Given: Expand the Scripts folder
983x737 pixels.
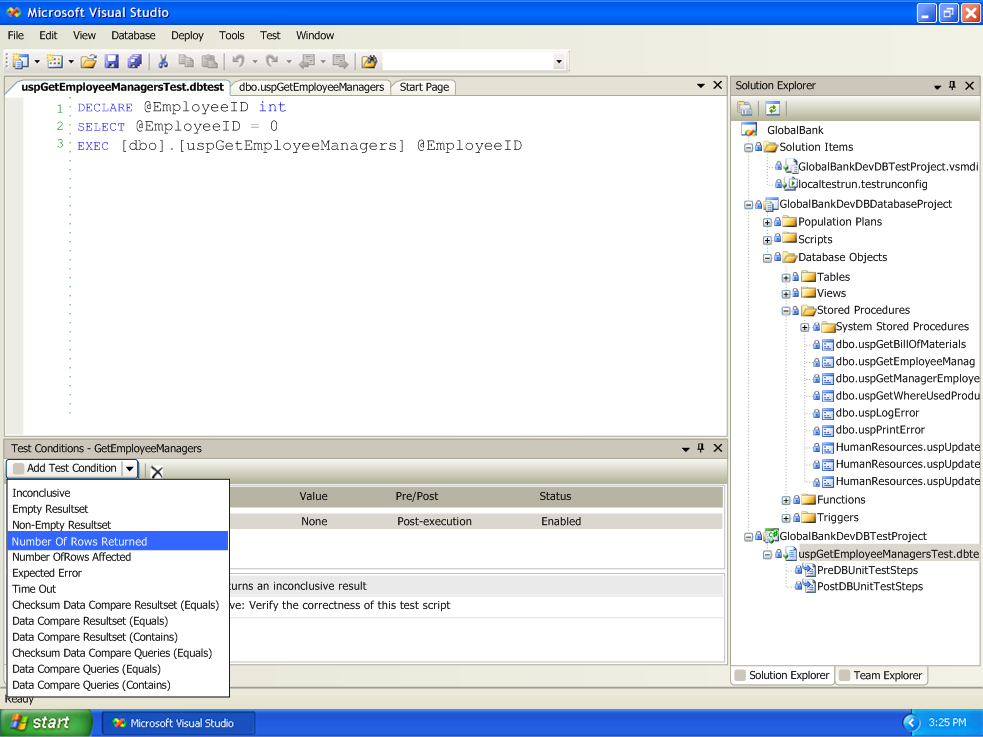Looking at the screenshot, I should click(x=767, y=240).
